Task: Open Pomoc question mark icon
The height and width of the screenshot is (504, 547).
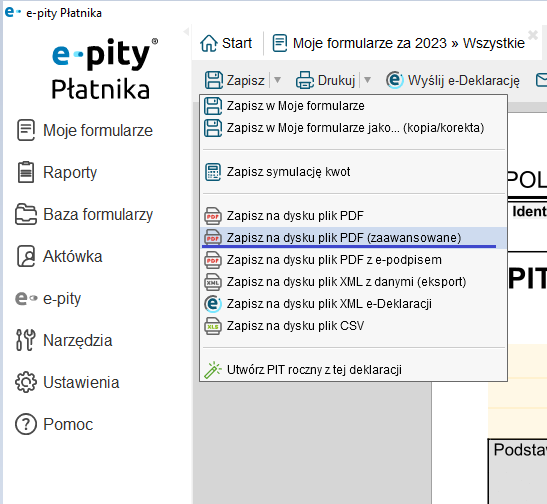Action: tap(25, 424)
